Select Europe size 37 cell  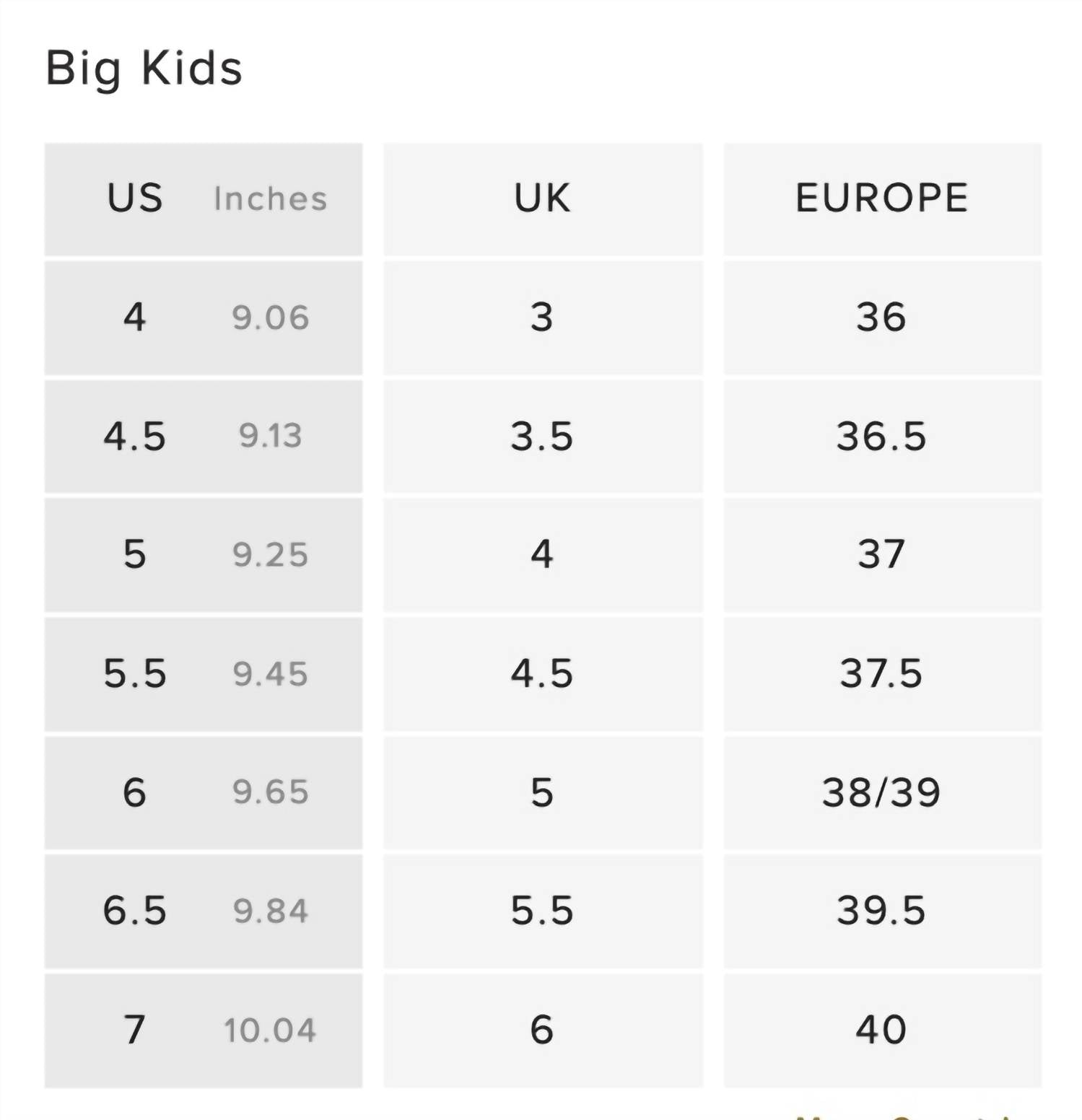[881, 555]
